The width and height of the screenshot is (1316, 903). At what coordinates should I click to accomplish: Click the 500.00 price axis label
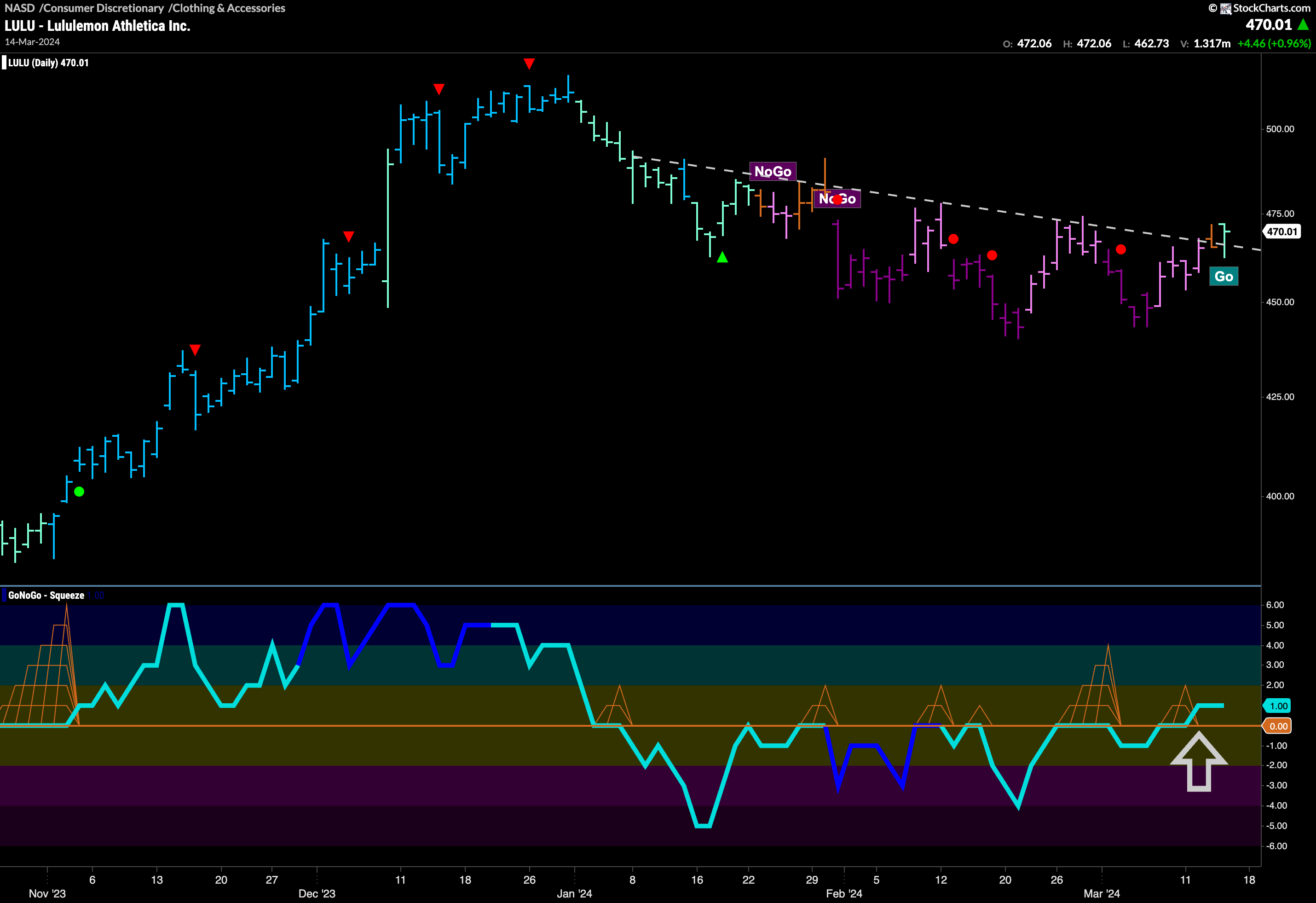(x=1280, y=129)
